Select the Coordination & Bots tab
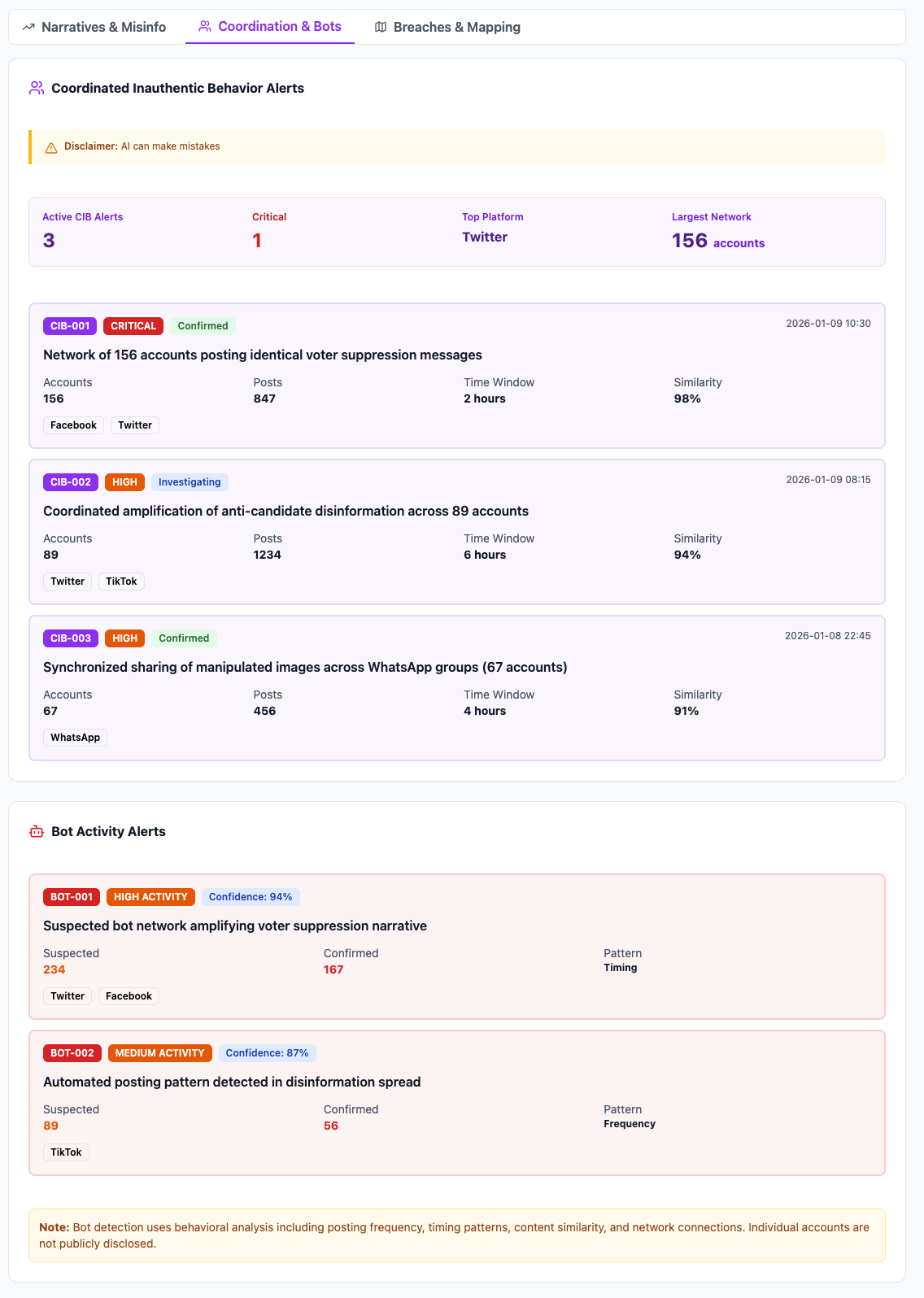This screenshot has width=924, height=1298. [270, 27]
